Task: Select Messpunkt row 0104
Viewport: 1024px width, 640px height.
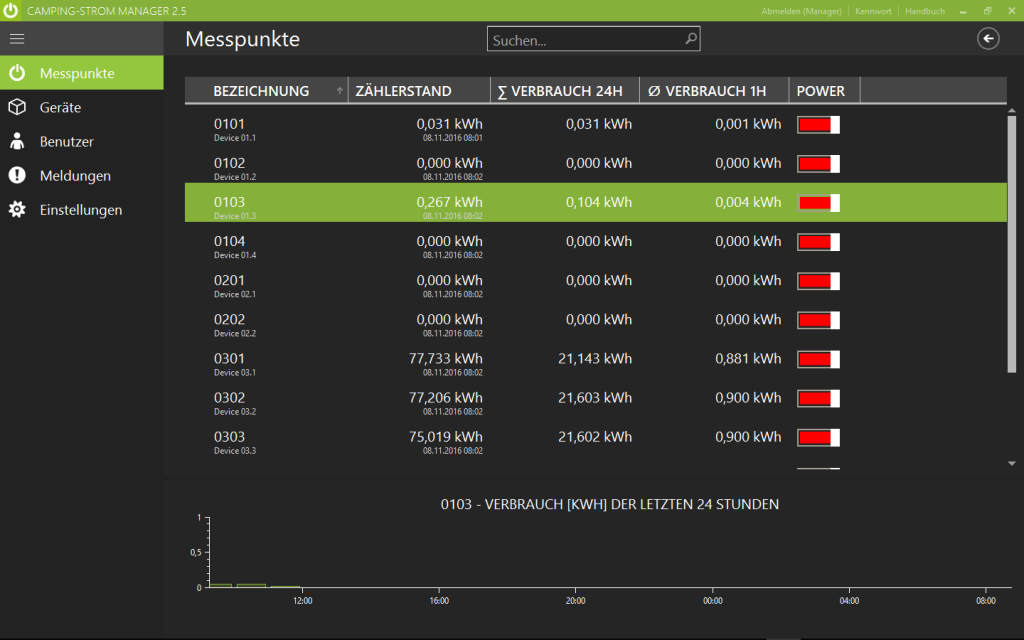Action: click(x=596, y=242)
